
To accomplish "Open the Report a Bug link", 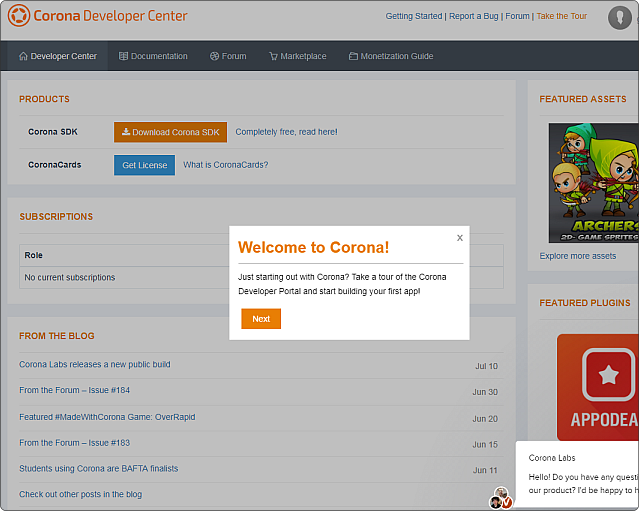I will tap(474, 16).
